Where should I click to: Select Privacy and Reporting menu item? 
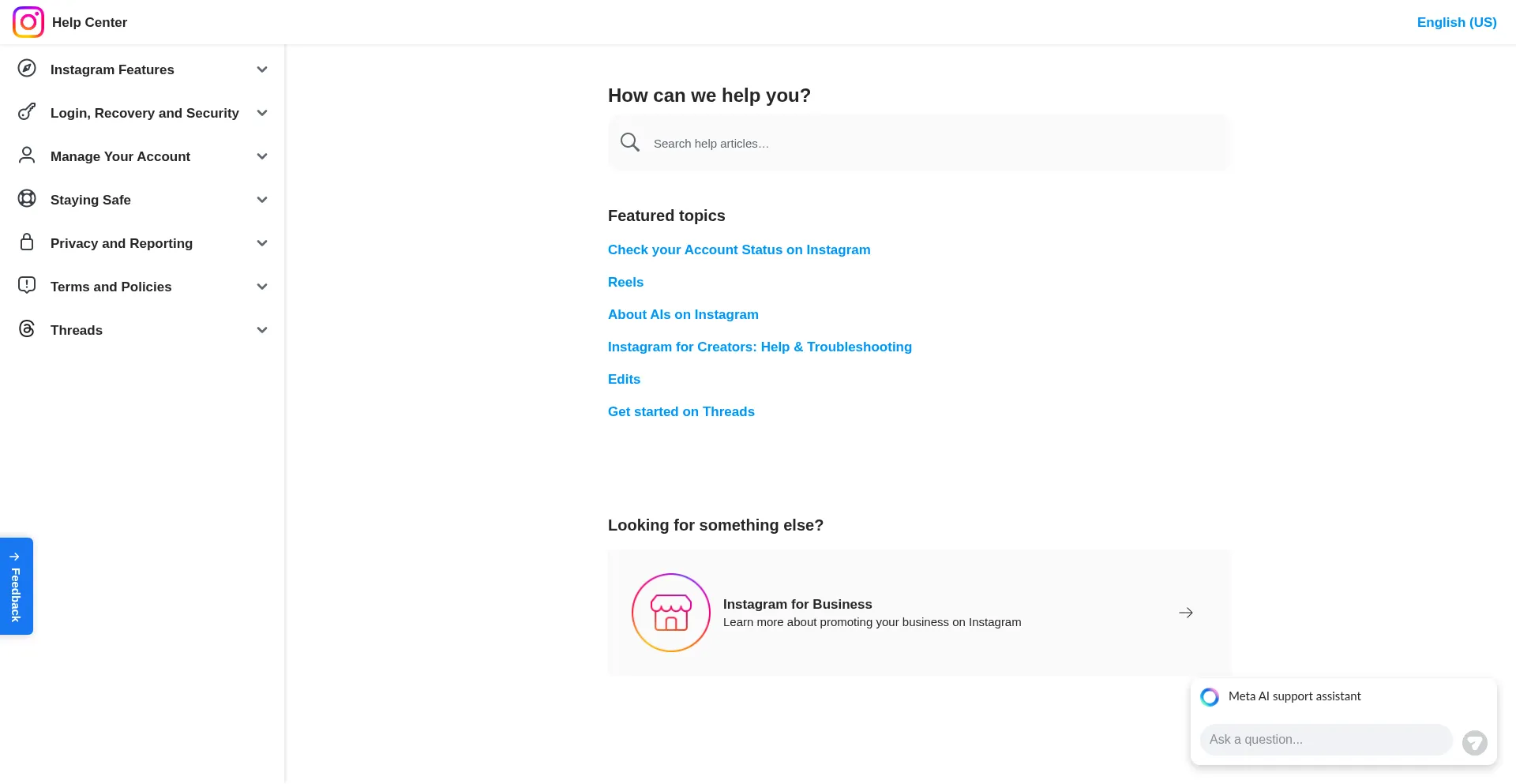(x=122, y=243)
